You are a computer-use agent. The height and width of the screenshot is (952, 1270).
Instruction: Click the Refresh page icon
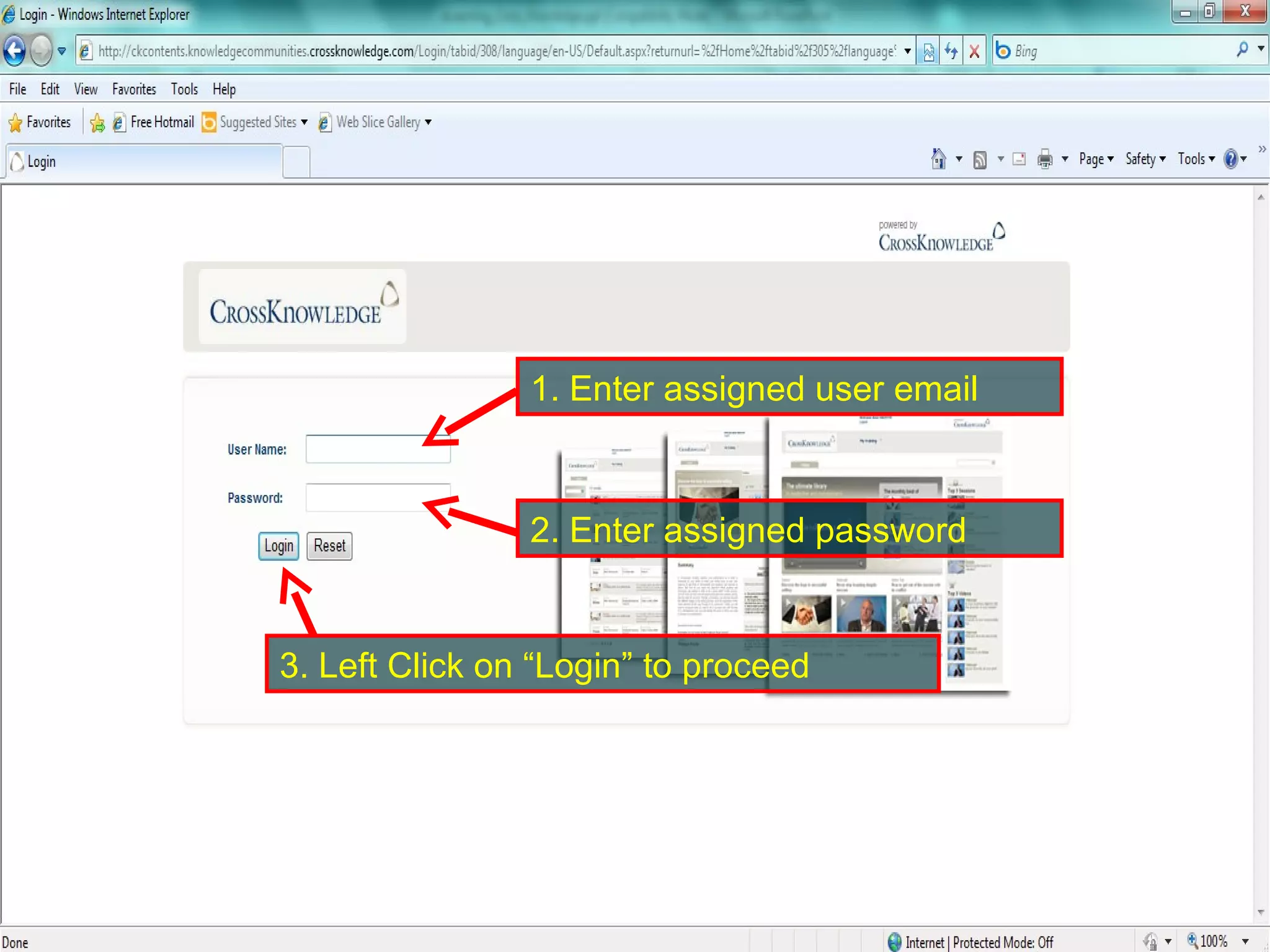click(x=951, y=51)
